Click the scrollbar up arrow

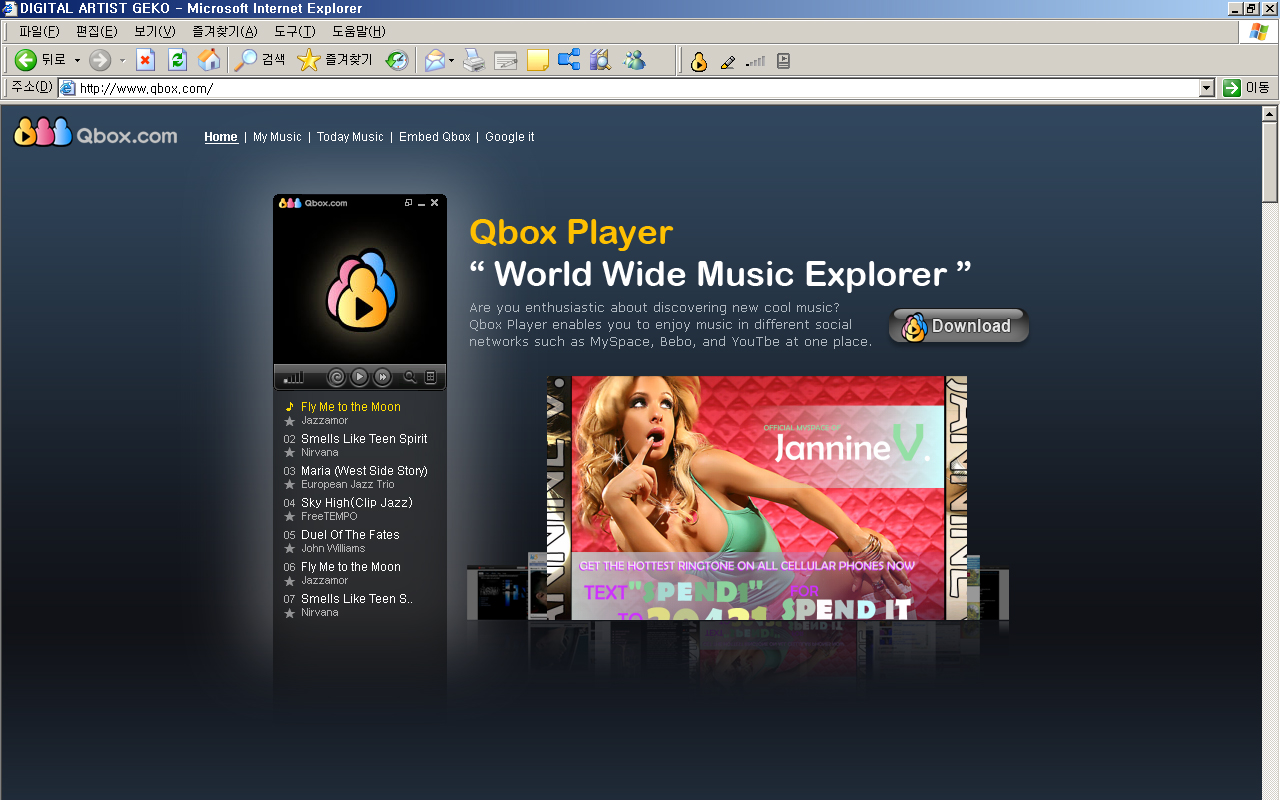(1270, 113)
